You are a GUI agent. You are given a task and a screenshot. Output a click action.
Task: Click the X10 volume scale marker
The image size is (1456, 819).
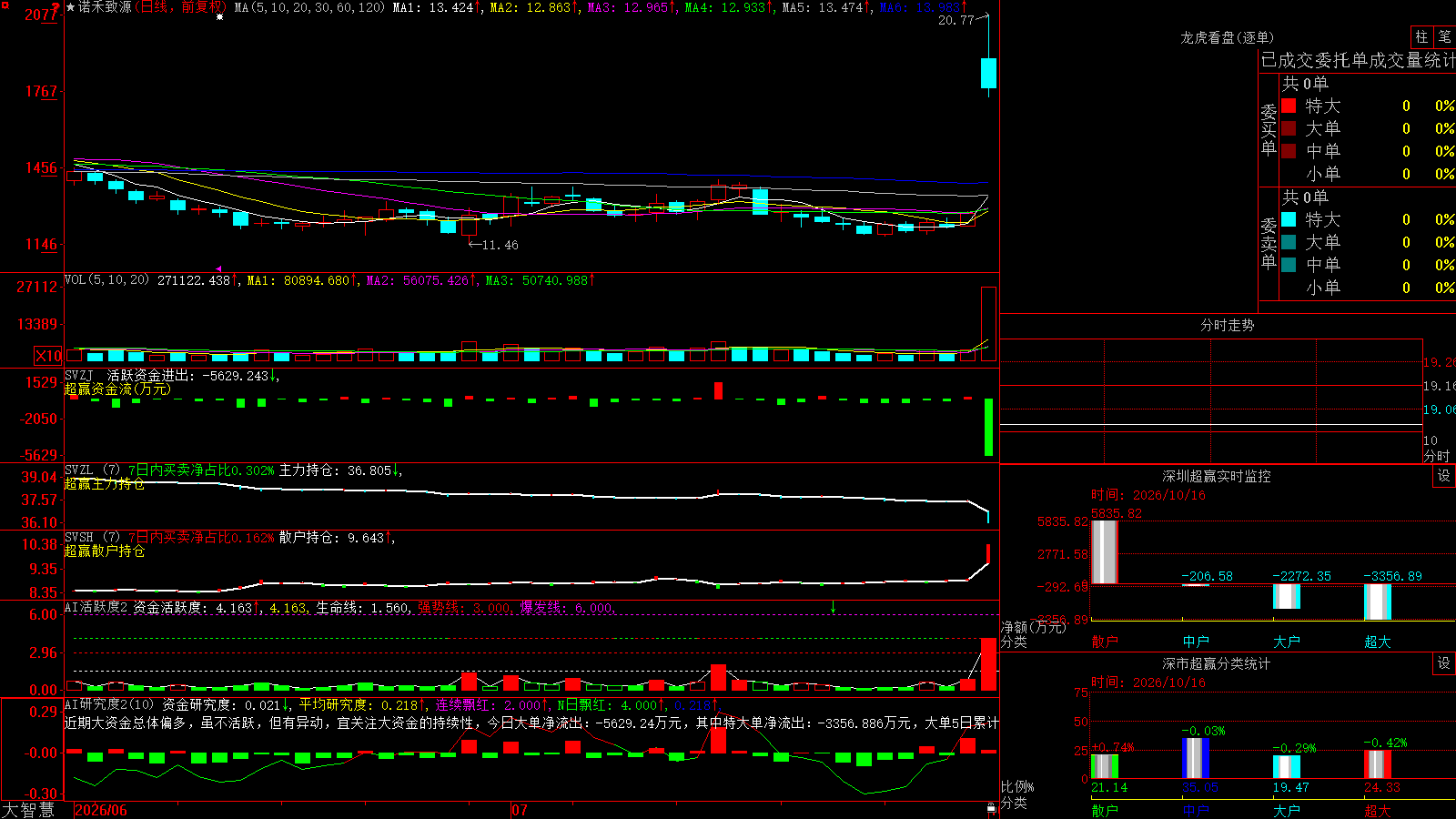(x=48, y=356)
